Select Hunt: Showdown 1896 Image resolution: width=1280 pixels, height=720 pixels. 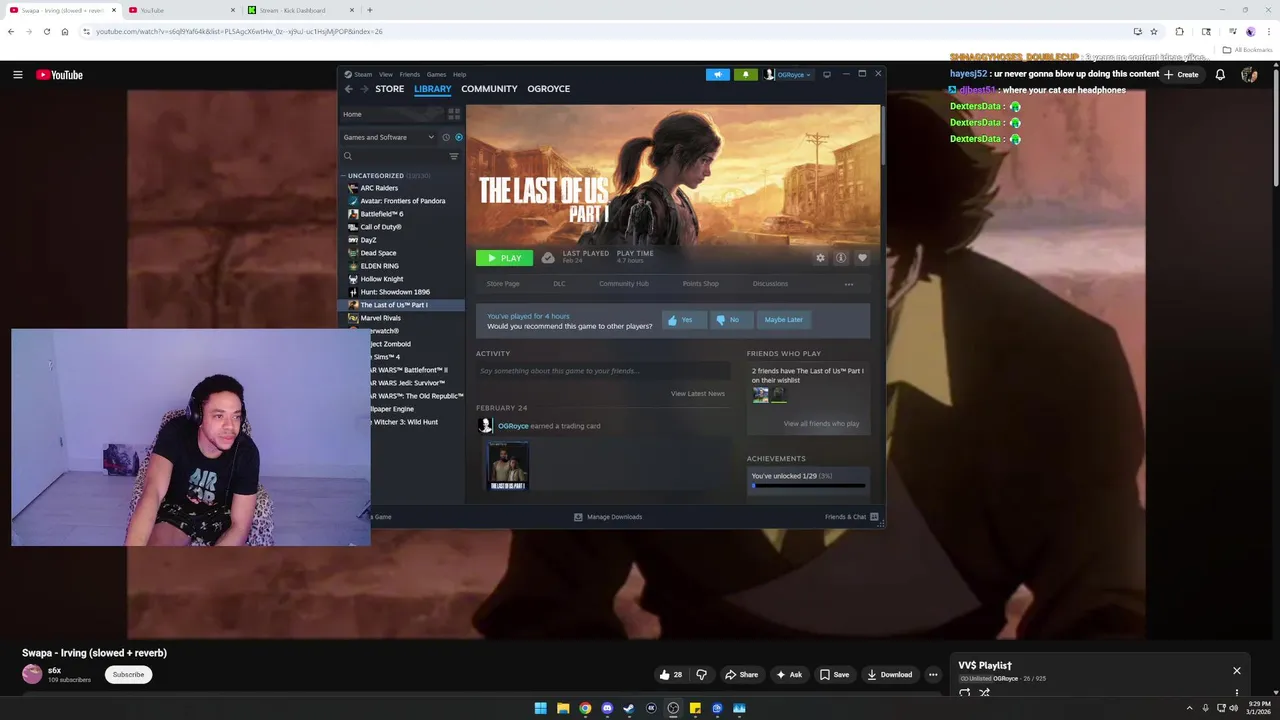tap(394, 292)
